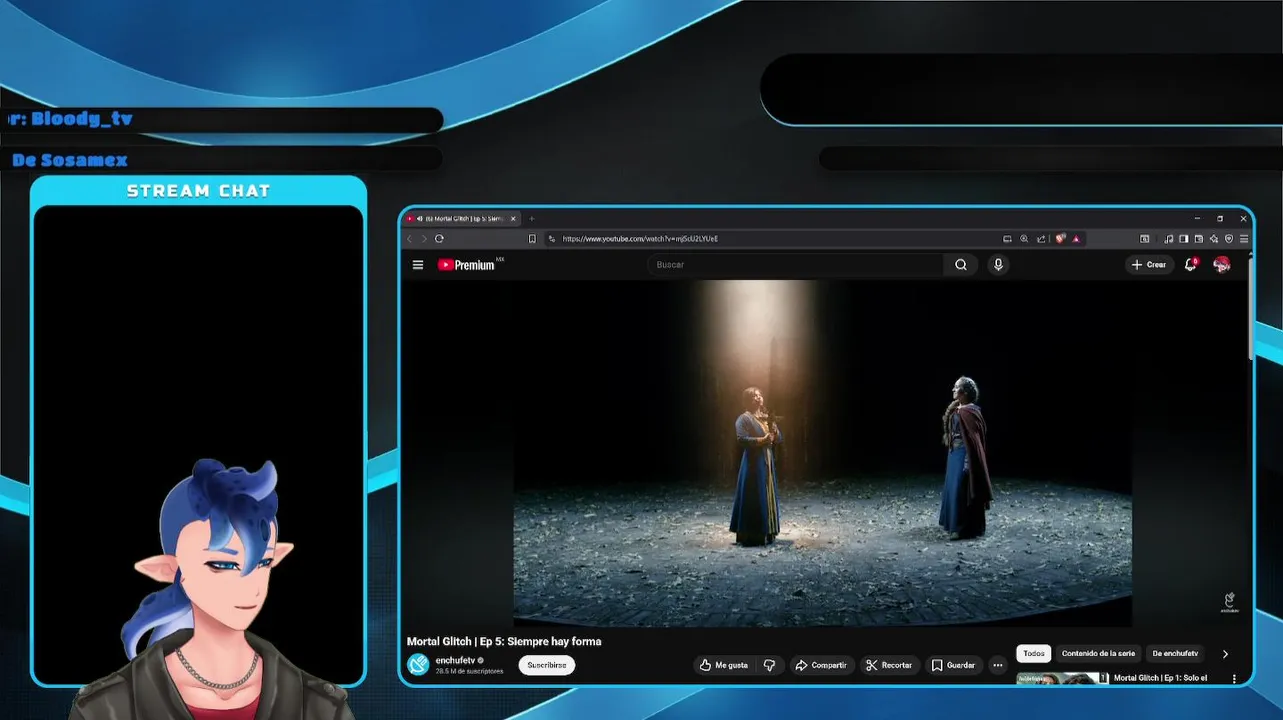Click the search magnifier button

point(961,265)
